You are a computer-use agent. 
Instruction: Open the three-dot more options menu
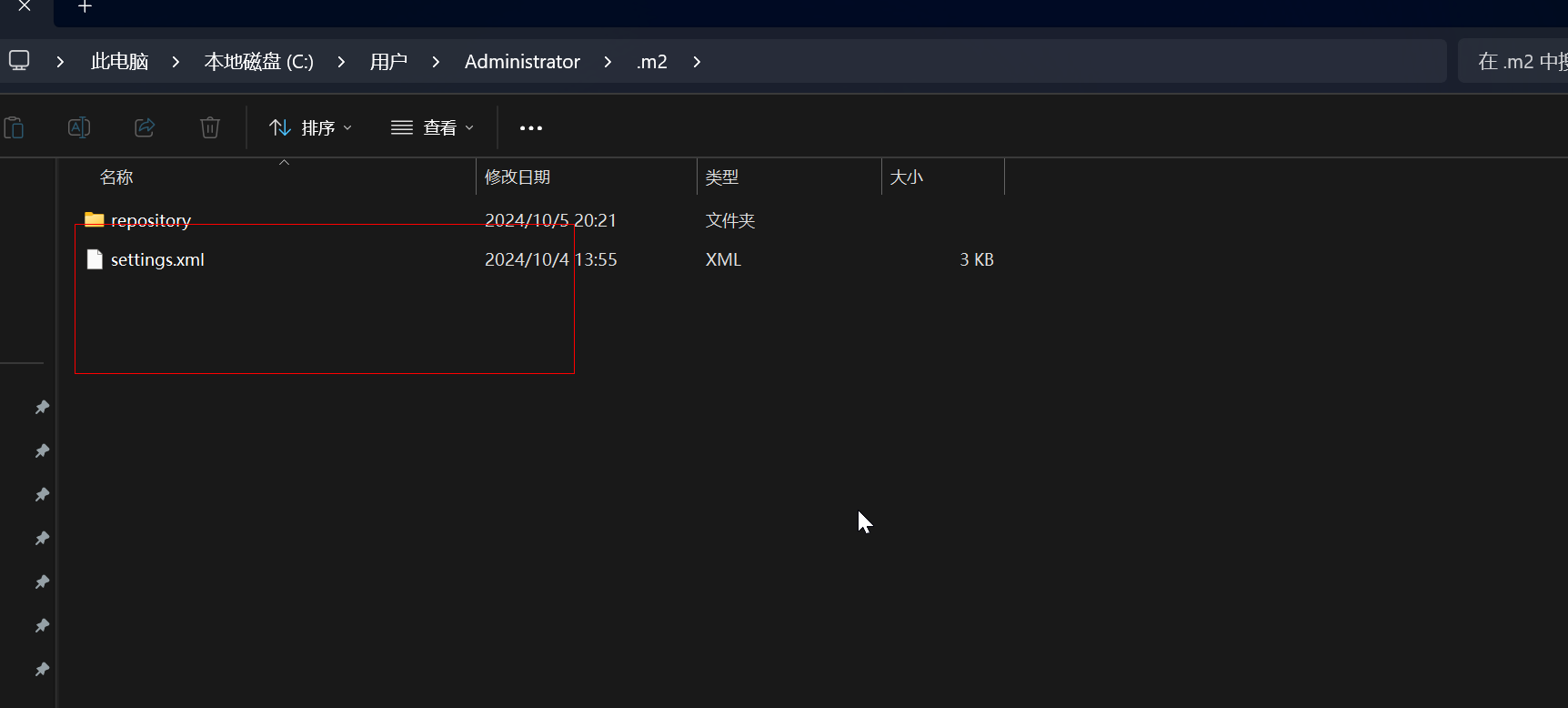point(531,128)
